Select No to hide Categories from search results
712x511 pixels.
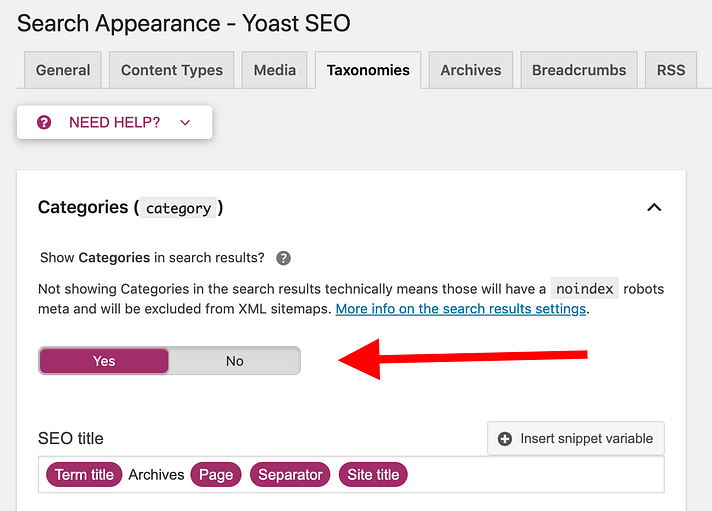pyautogui.click(x=234, y=361)
